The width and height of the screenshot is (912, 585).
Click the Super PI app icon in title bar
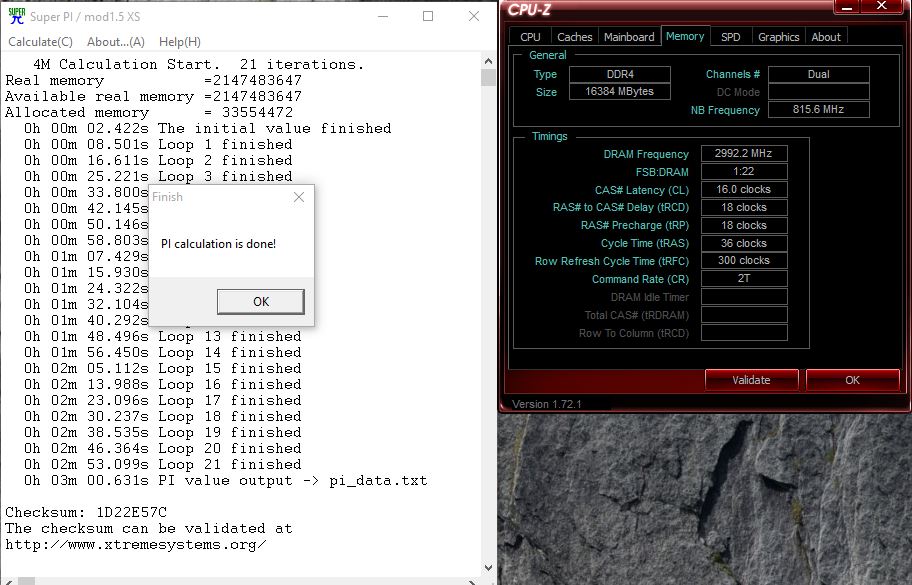16,16
